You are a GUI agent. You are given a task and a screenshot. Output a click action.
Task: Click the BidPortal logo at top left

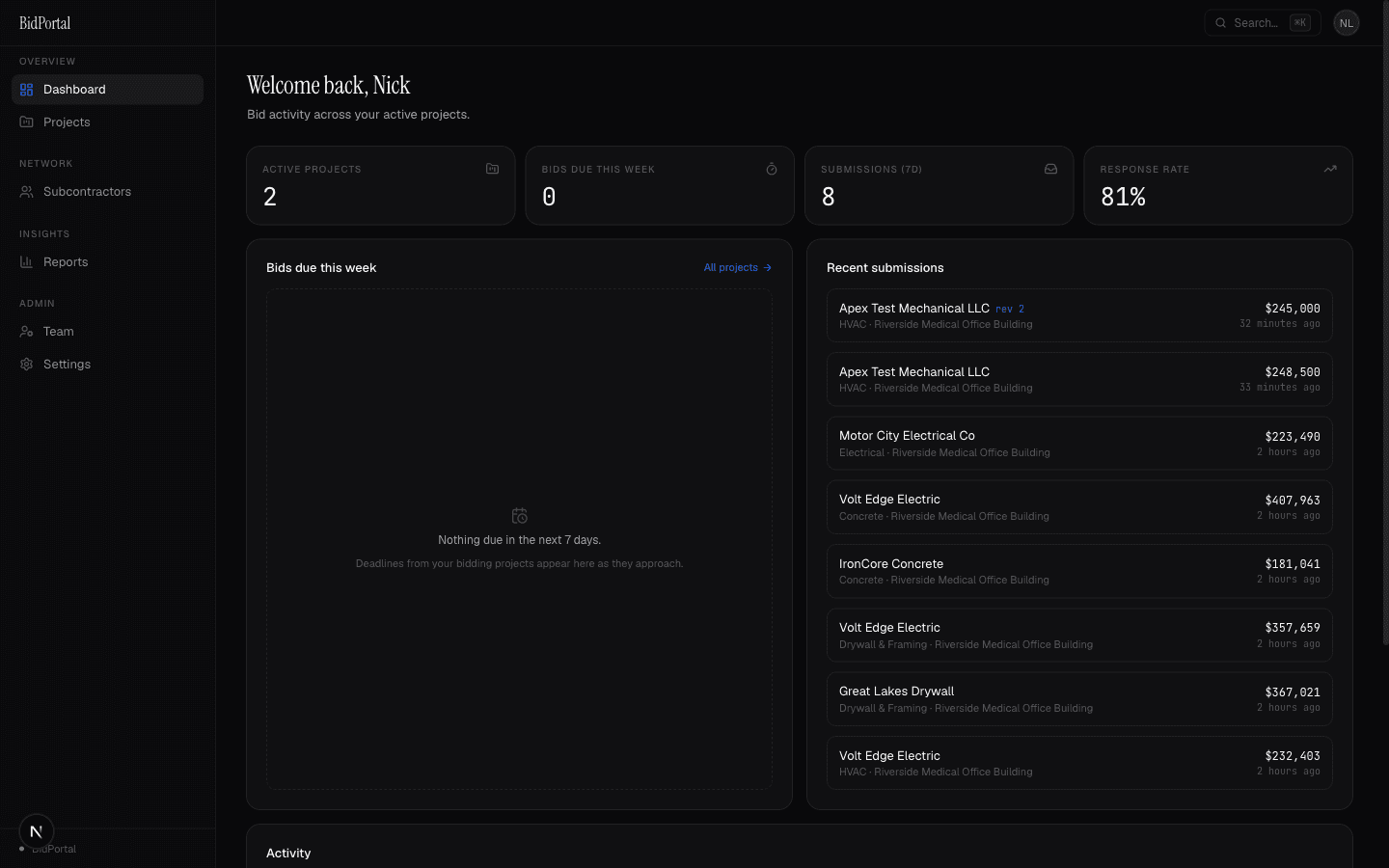(x=45, y=23)
